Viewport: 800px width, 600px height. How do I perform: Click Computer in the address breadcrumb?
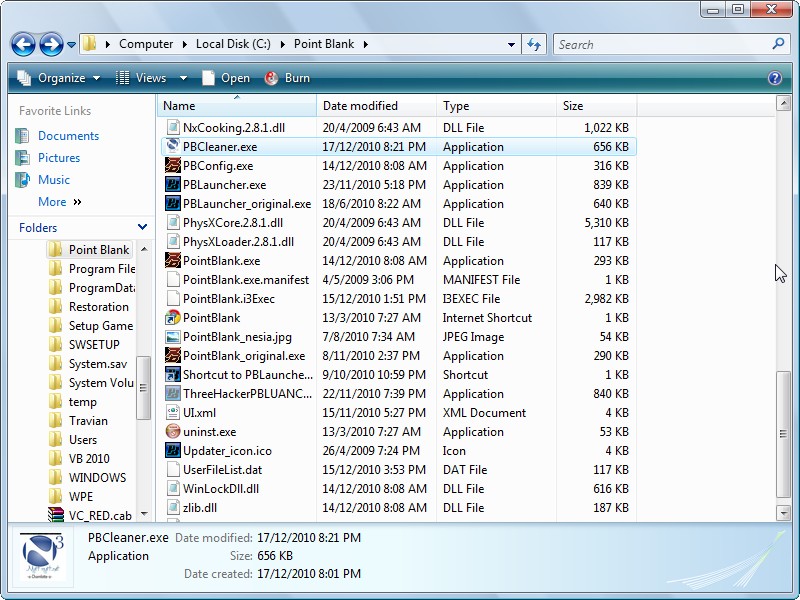(146, 44)
